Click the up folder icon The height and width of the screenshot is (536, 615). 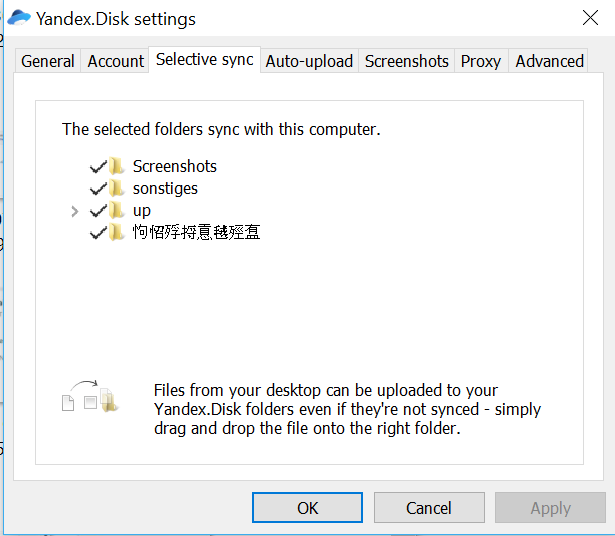pos(116,211)
